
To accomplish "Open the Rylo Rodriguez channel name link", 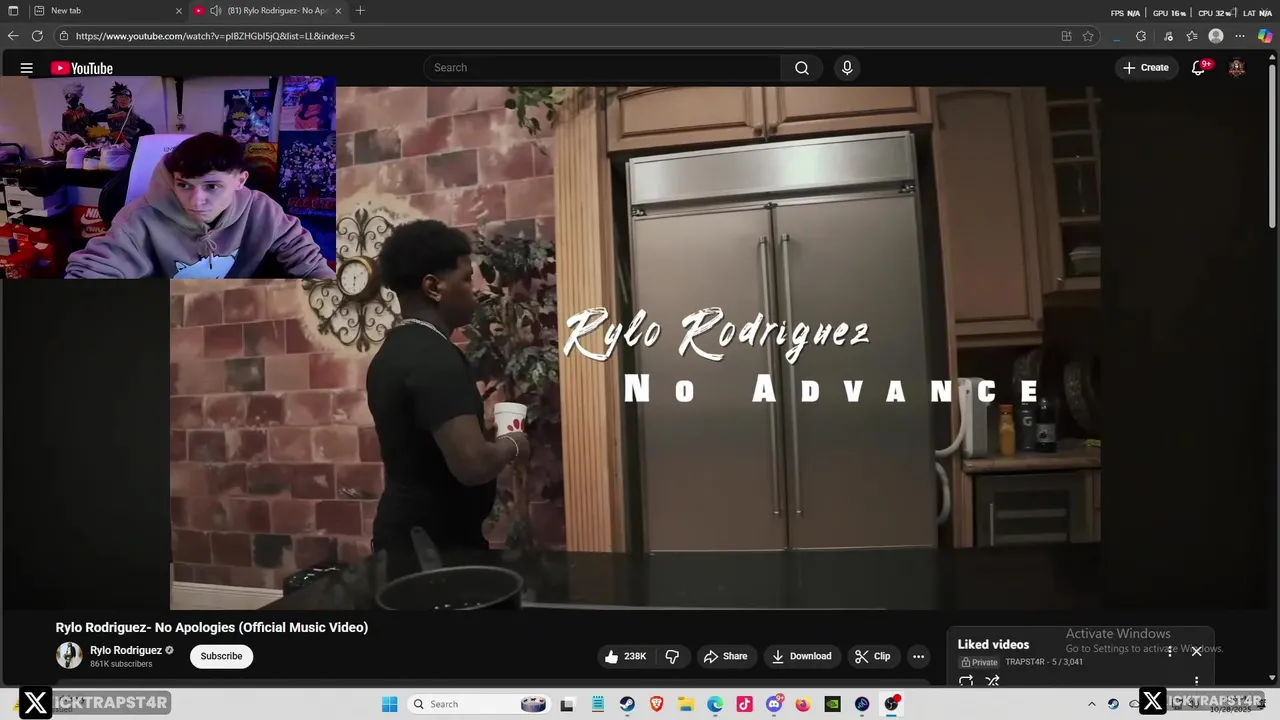I will click(126, 650).
